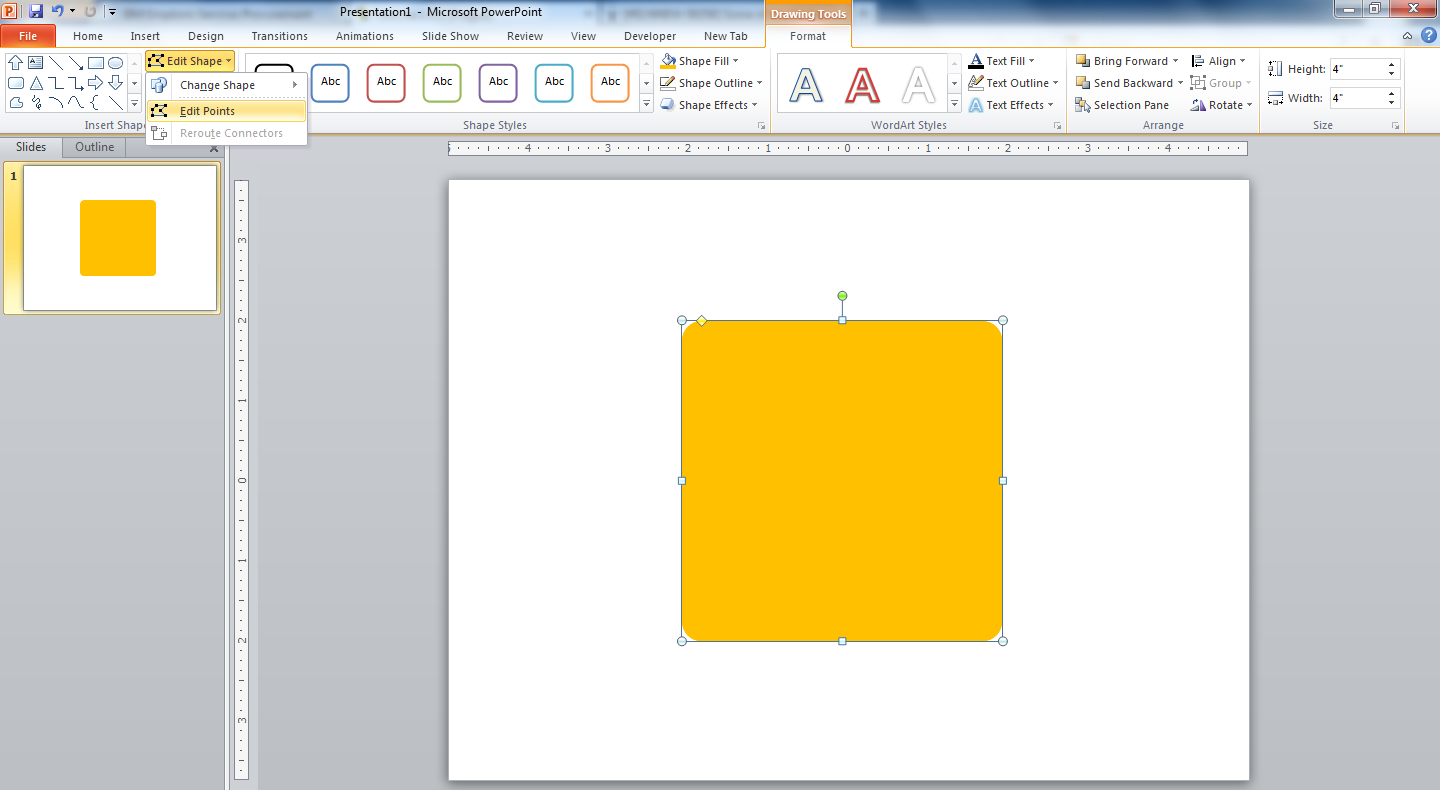
Task: Apply the red outline Abc shape style
Action: point(386,82)
